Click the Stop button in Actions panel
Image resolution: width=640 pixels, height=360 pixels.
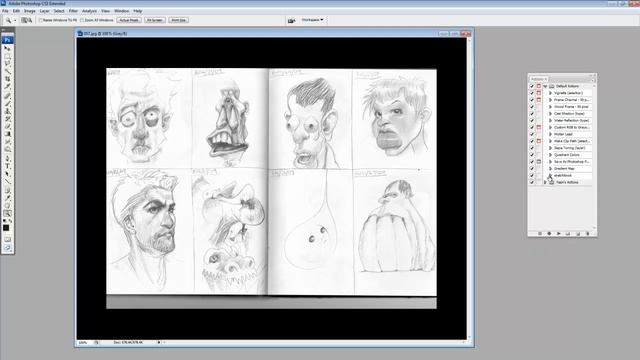[x=540, y=233]
